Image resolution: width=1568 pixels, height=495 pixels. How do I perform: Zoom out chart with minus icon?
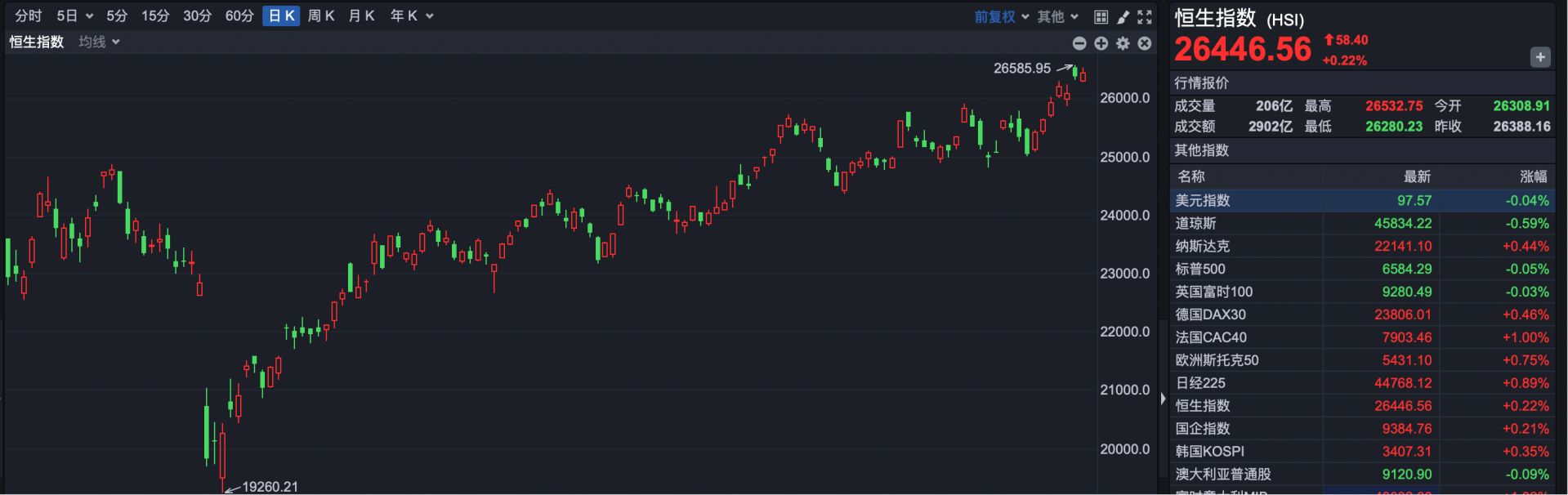(x=1079, y=43)
